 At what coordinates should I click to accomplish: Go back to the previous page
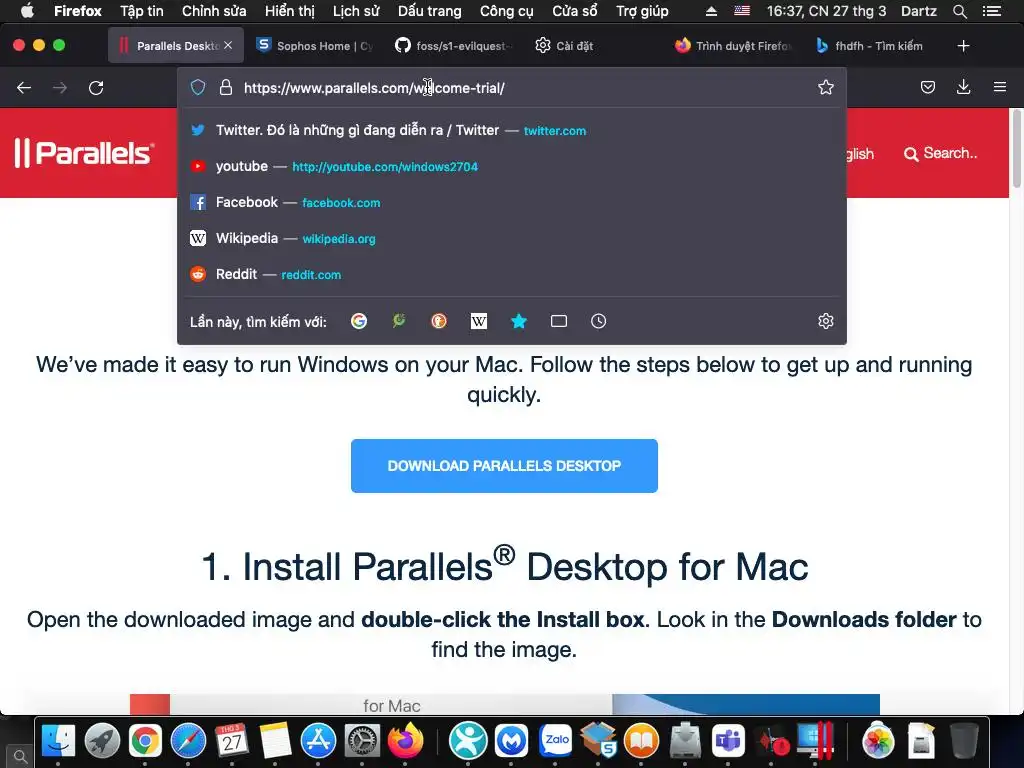coord(24,88)
